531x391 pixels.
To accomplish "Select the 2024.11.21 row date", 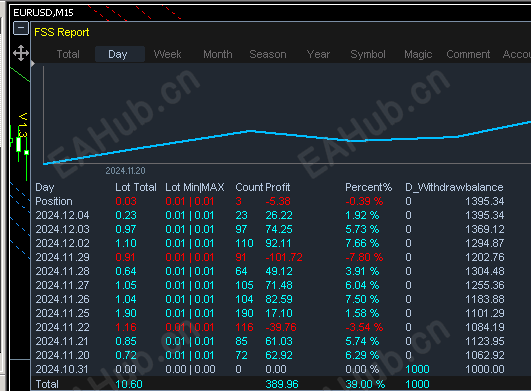I will [x=62, y=341].
